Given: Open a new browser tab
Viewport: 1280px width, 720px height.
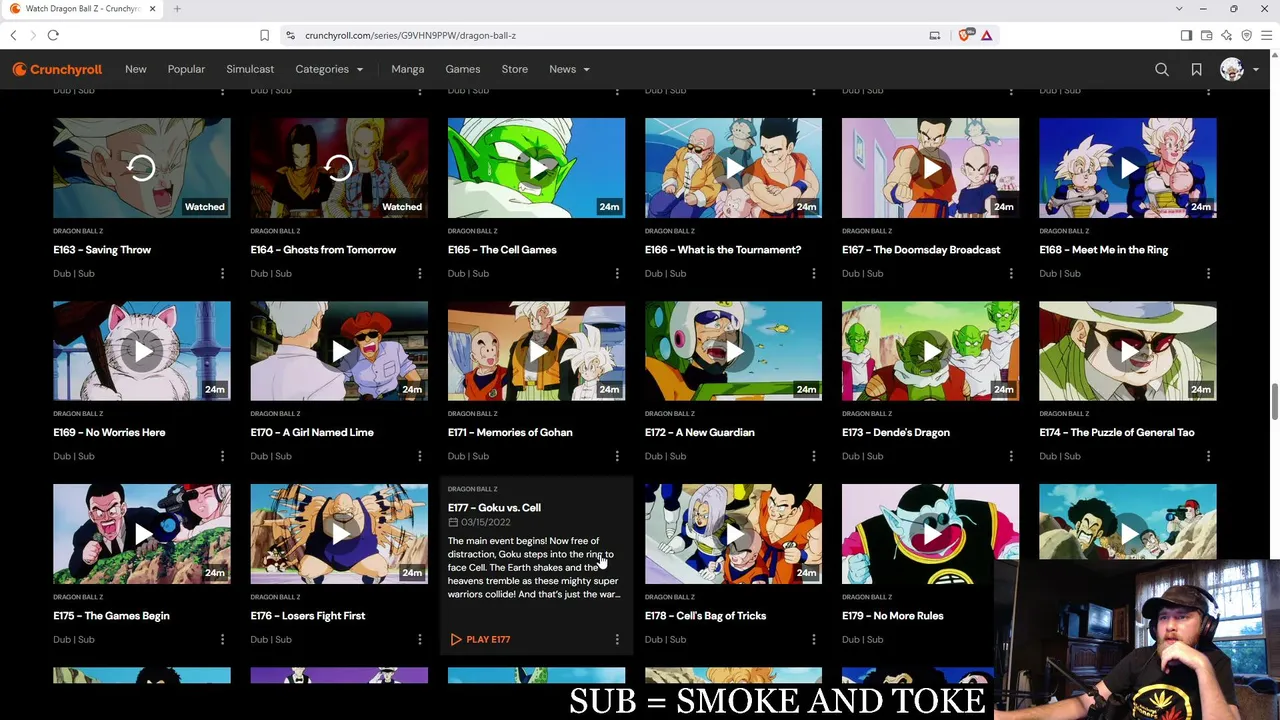Looking at the screenshot, I should [177, 9].
